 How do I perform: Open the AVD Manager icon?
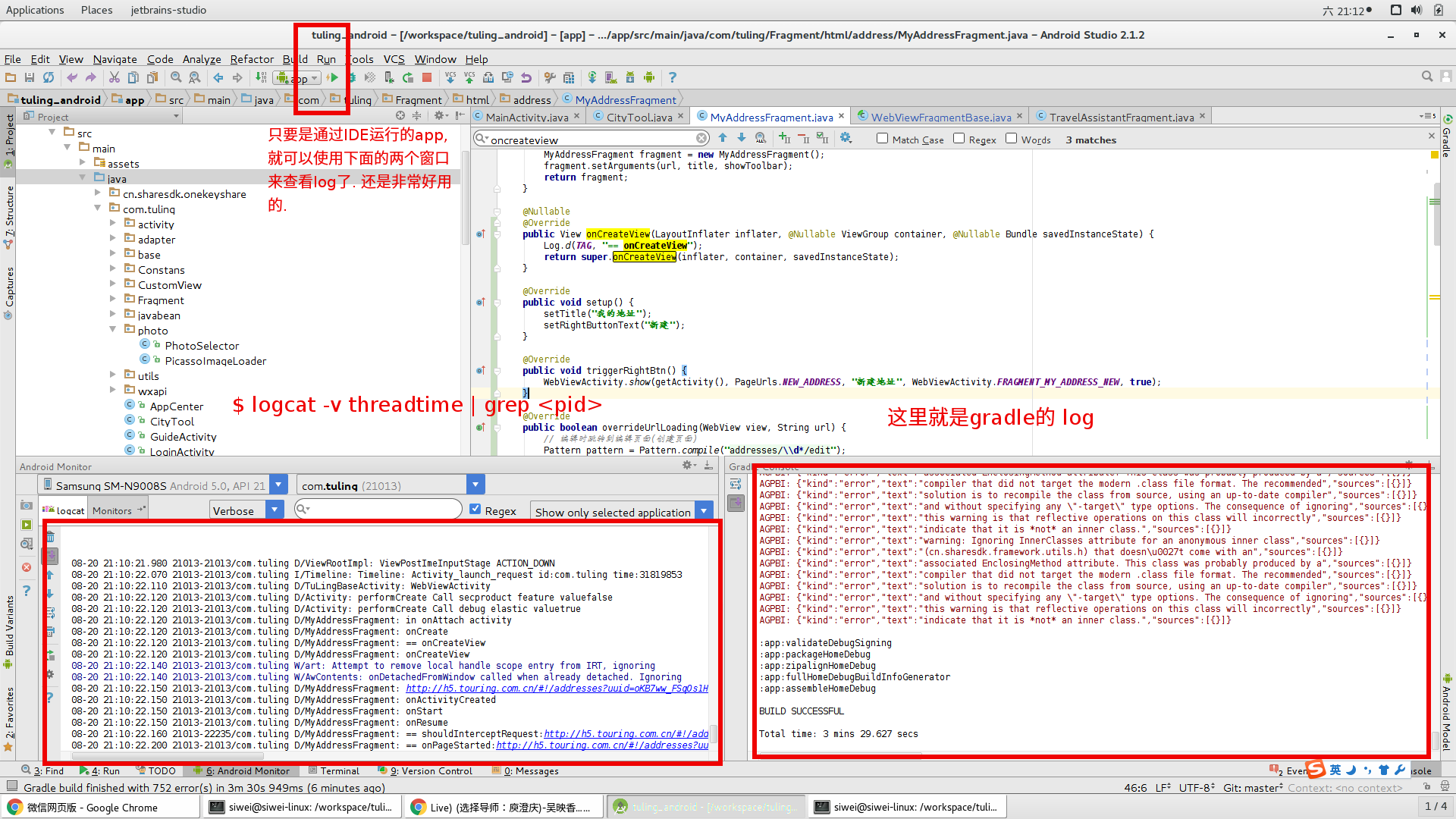(x=610, y=77)
